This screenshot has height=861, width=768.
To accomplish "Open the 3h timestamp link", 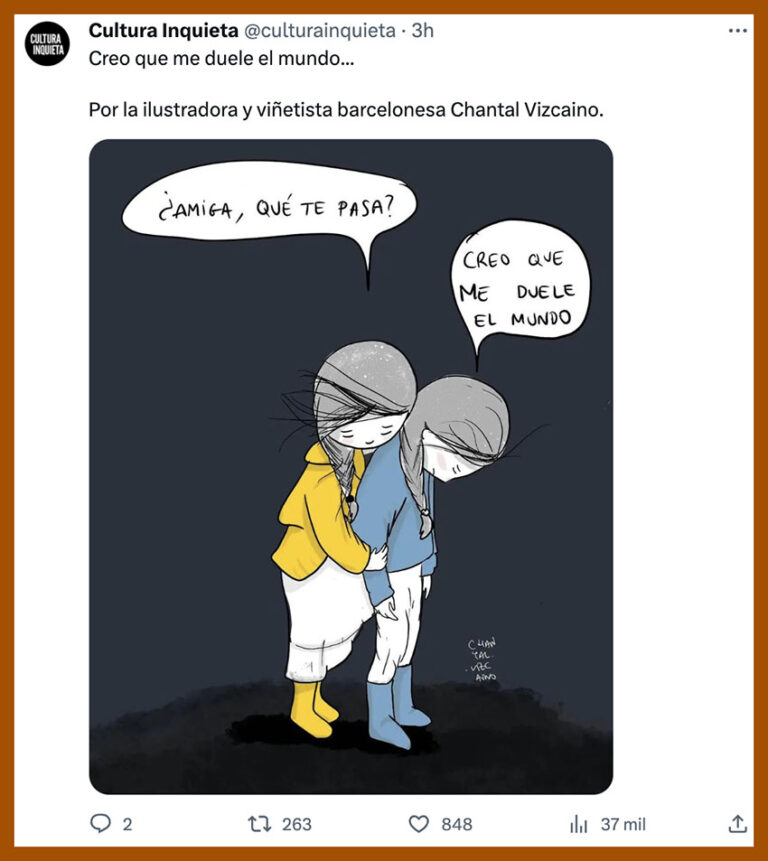I will [x=422, y=30].
